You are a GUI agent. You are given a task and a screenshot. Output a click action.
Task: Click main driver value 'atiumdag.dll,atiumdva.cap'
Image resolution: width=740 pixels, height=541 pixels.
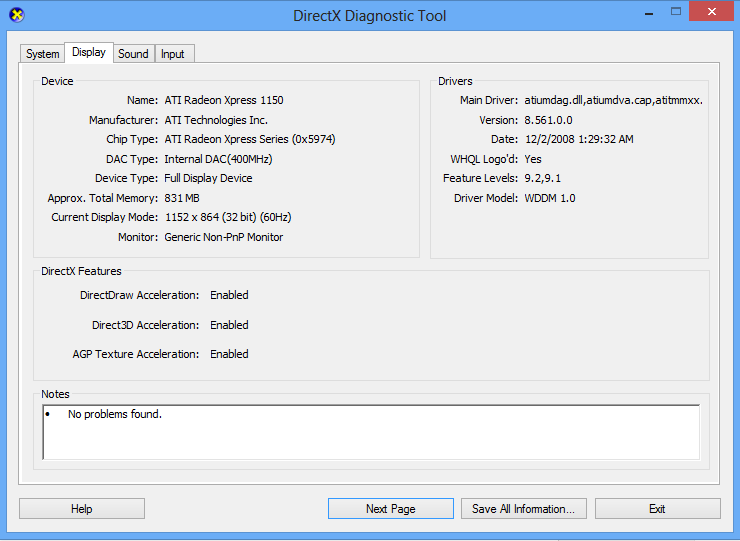(614, 100)
